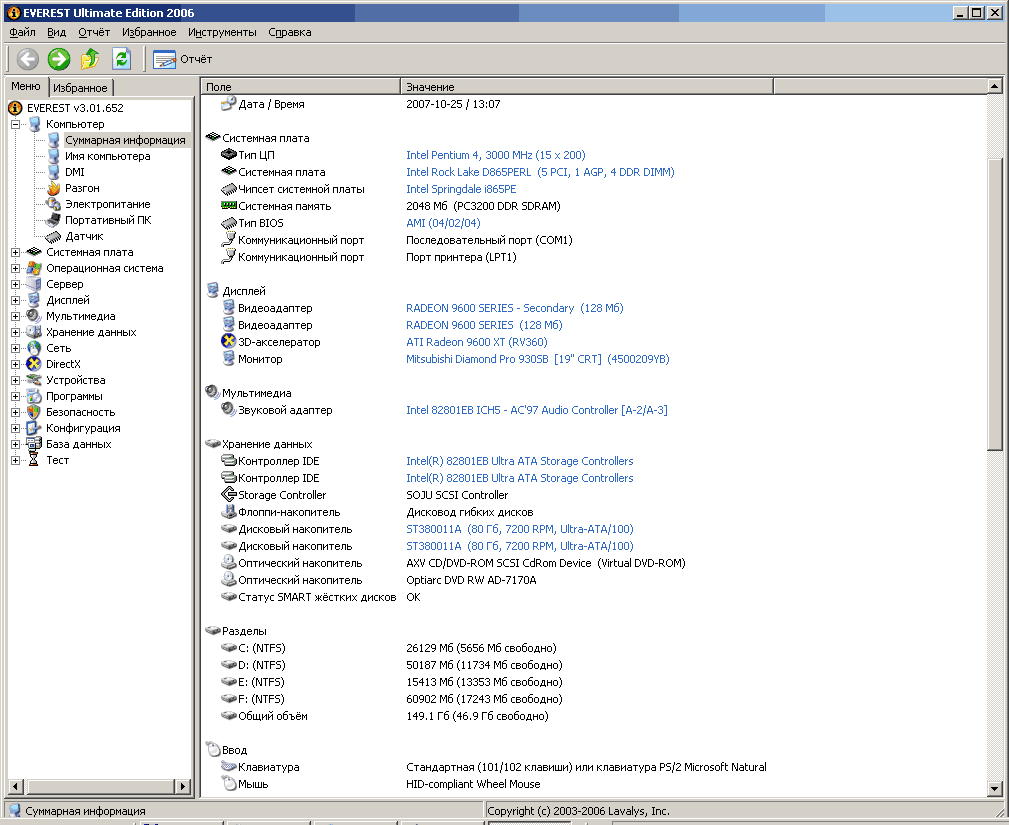Open the Intel Pentium 4, 3000 MHz link

pyautogui.click(x=495, y=154)
